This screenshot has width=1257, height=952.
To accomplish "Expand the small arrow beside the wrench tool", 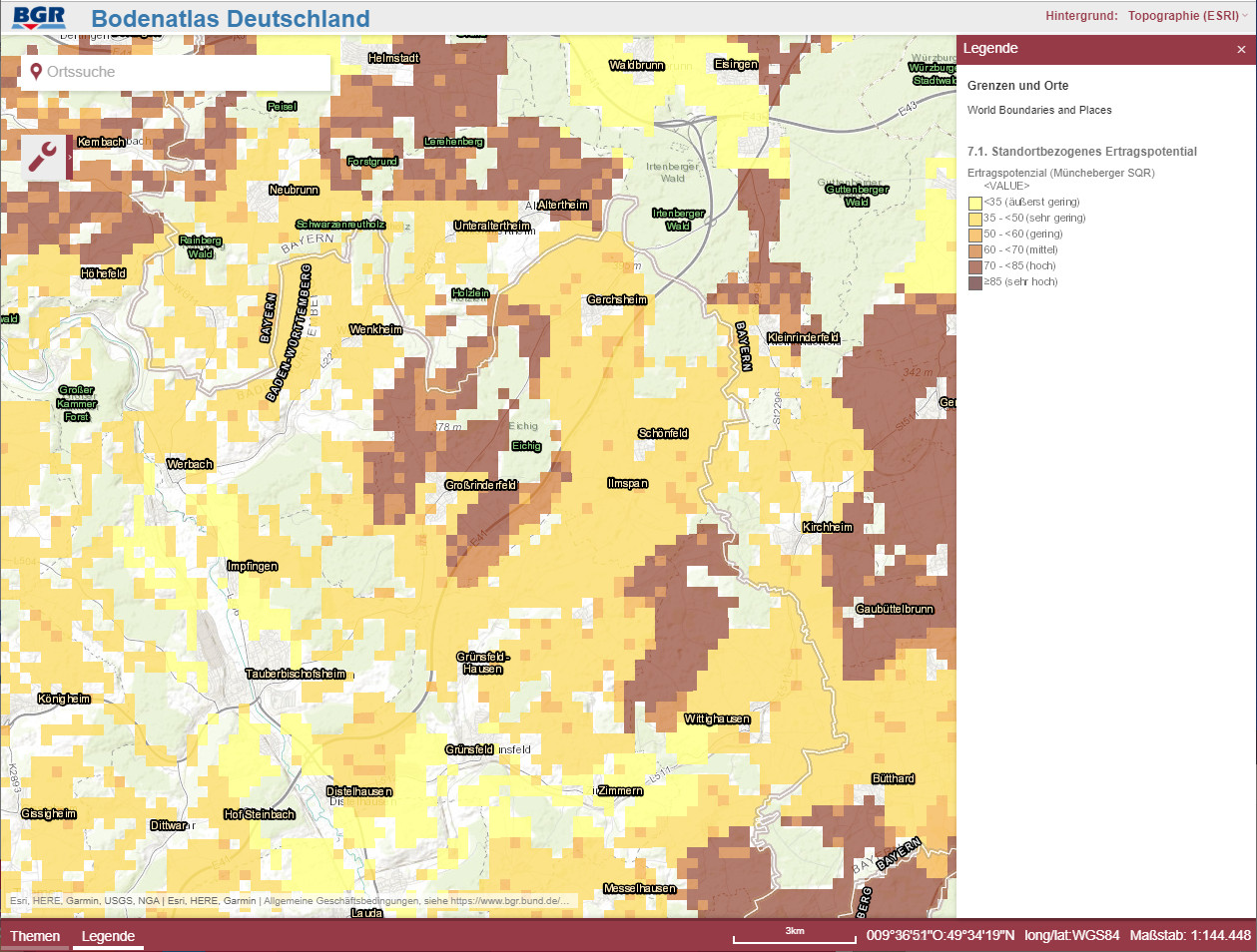I will (x=70, y=157).
